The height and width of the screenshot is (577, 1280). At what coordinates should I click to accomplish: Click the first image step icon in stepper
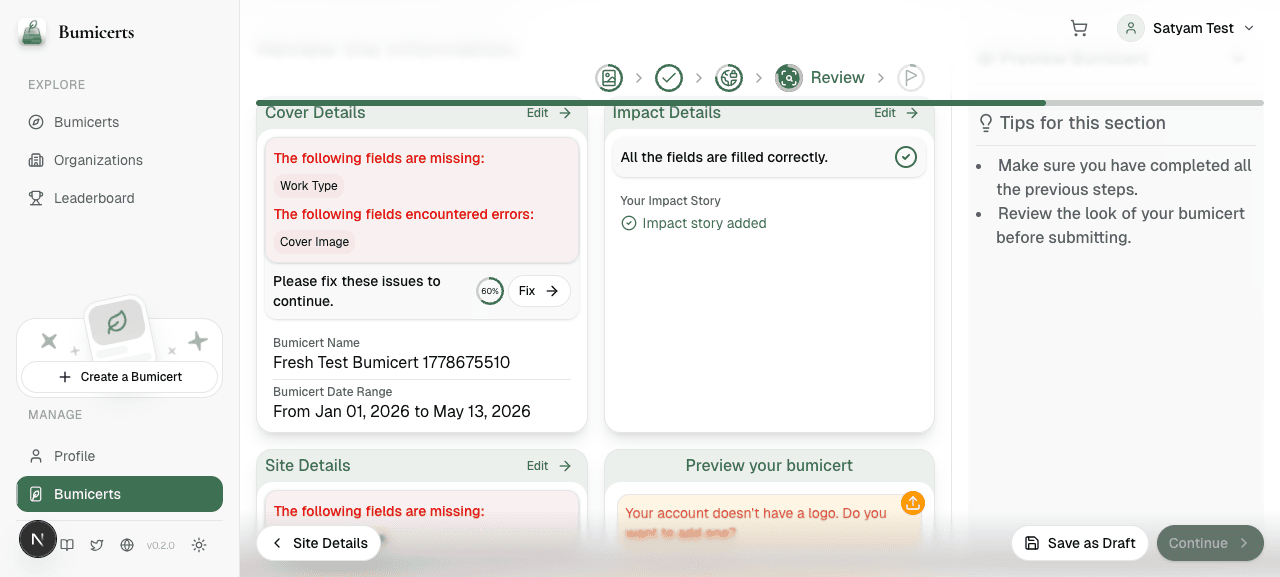[x=609, y=77]
